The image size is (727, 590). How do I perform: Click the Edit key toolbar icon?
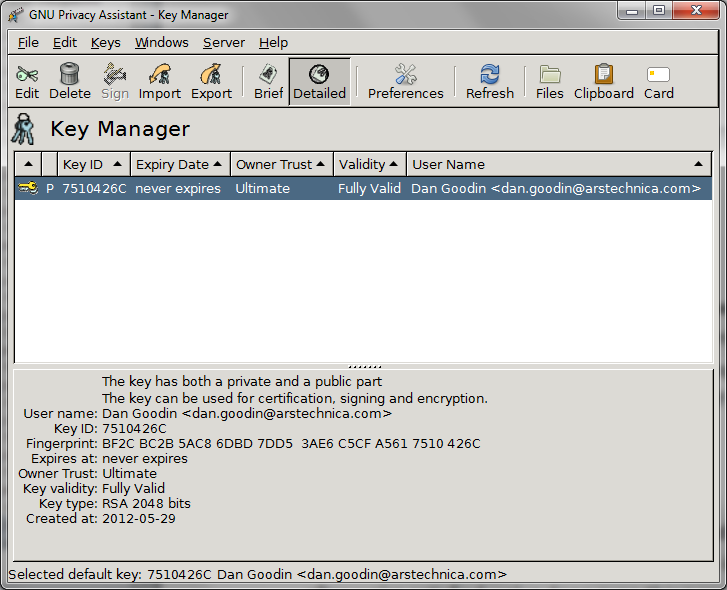(x=27, y=74)
